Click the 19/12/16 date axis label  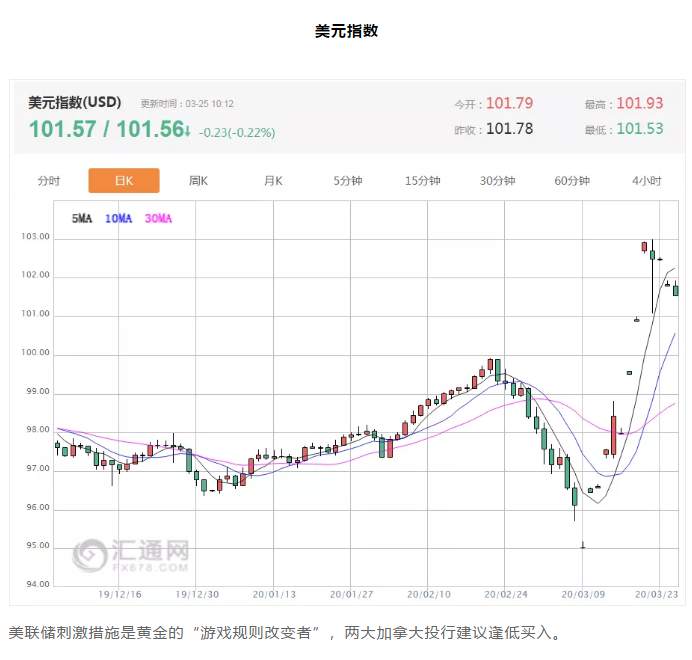(x=120, y=595)
